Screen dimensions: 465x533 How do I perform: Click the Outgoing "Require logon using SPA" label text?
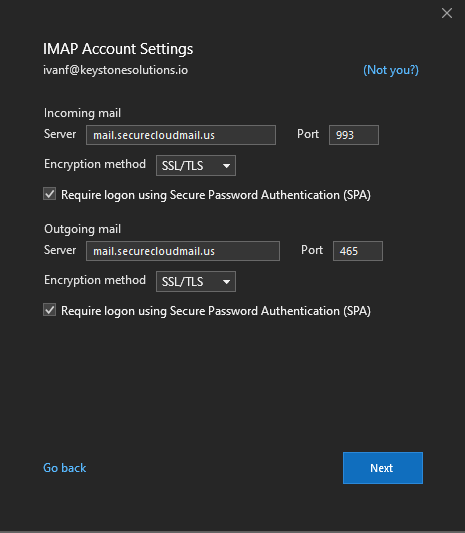[x=216, y=311]
